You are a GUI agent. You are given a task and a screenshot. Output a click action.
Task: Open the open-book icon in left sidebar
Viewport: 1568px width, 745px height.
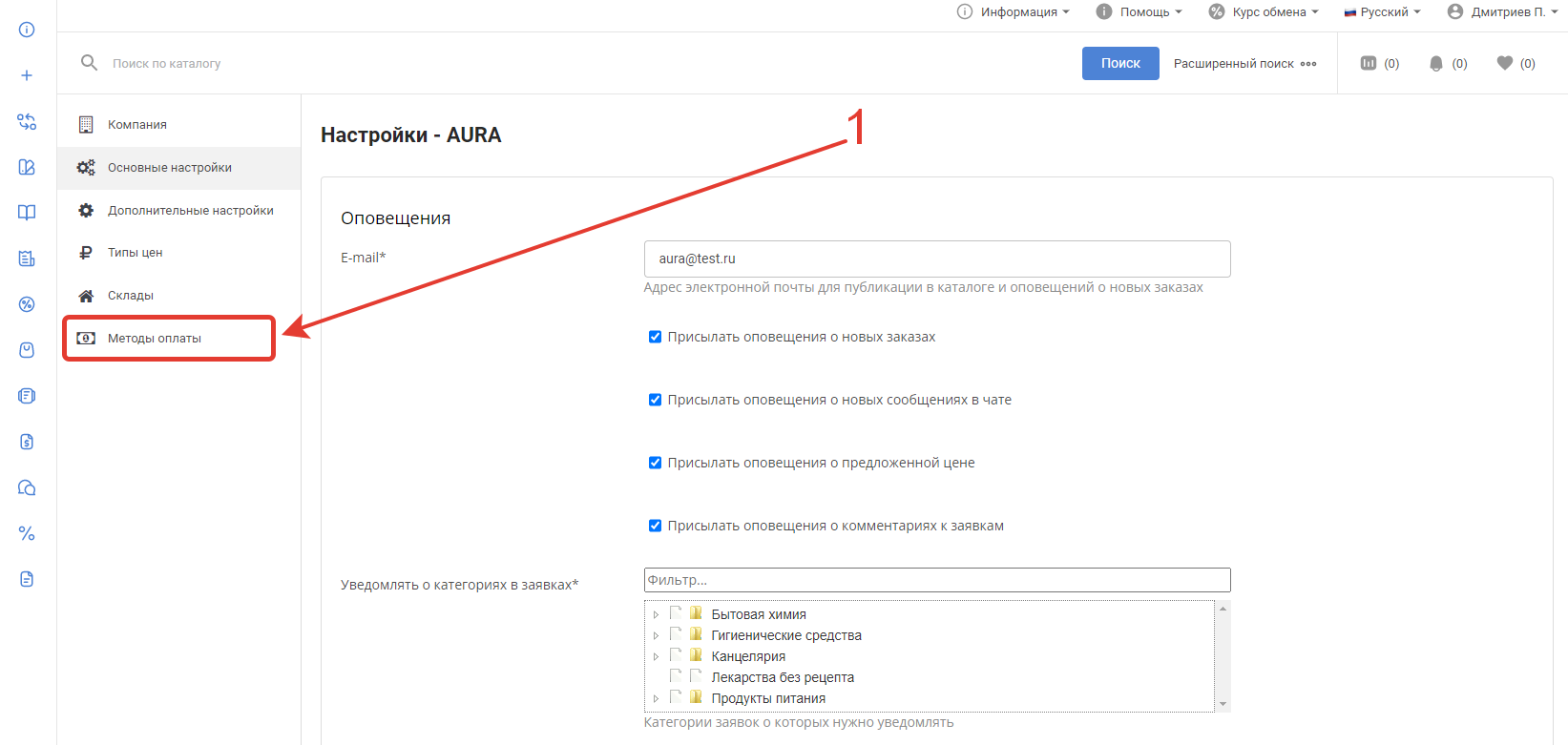(x=27, y=213)
